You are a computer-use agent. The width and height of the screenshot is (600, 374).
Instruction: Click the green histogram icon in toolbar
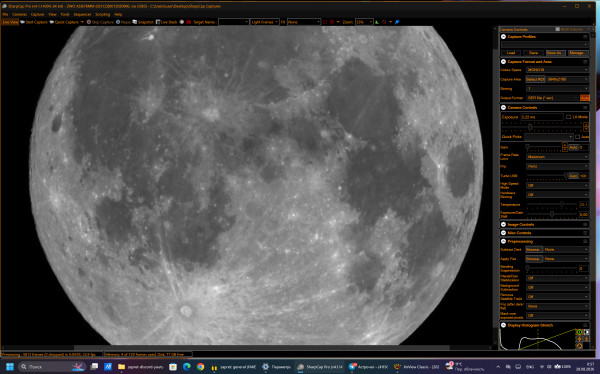(377, 22)
